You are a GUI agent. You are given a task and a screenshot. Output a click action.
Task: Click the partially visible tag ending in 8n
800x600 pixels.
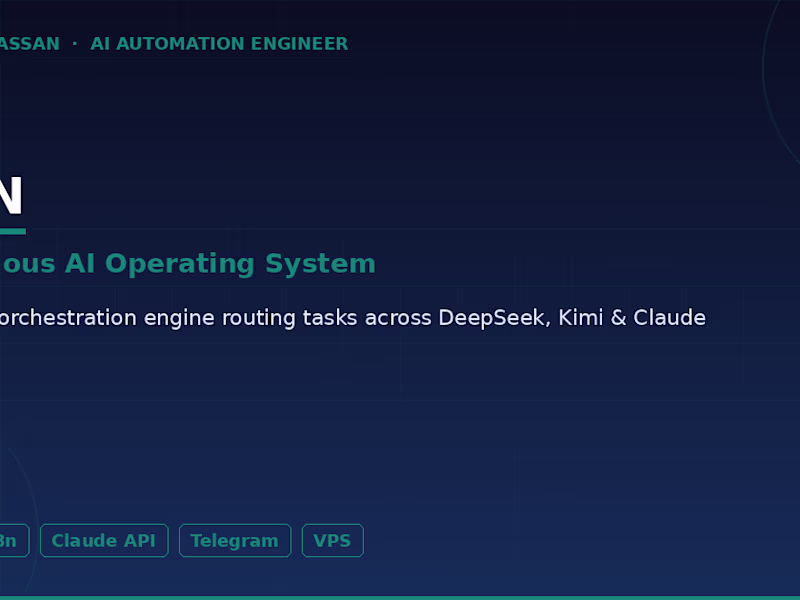(x=12, y=541)
